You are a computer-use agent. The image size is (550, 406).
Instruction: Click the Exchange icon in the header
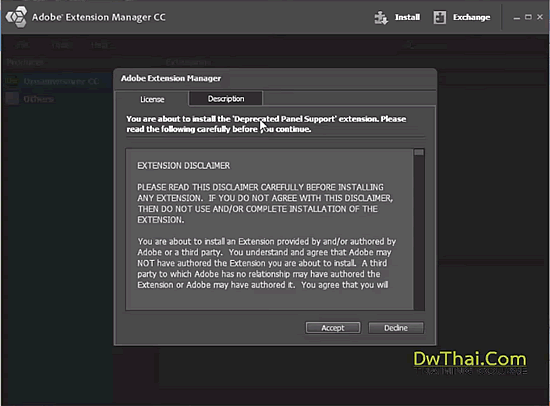440,18
